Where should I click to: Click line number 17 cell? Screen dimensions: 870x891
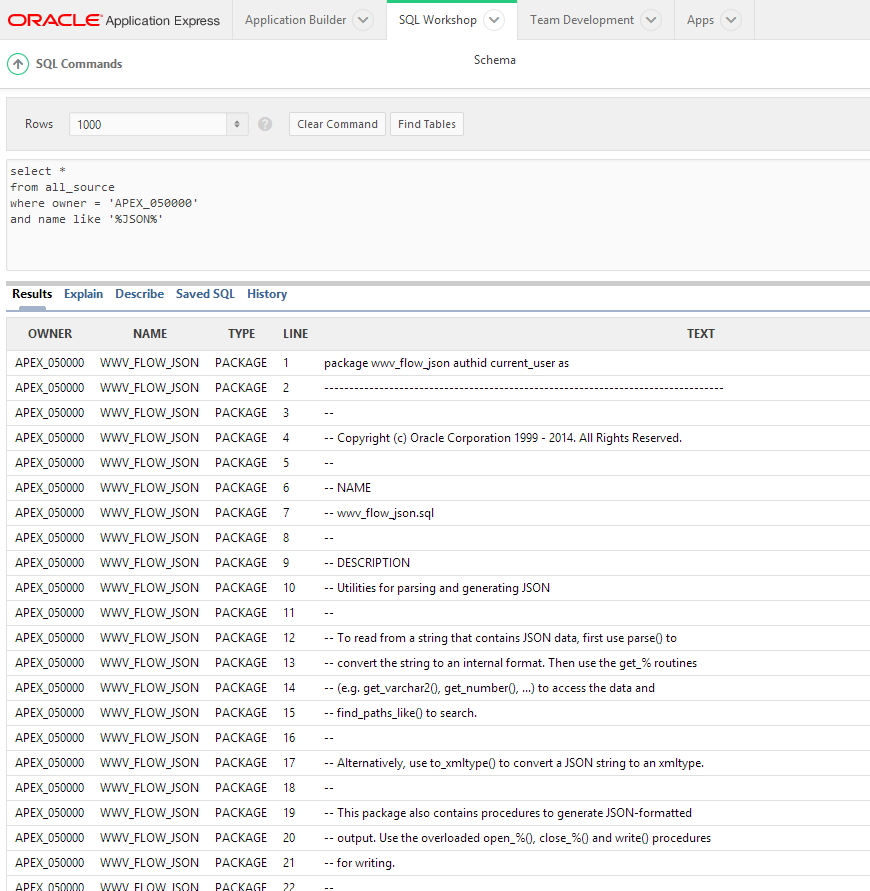pos(289,763)
